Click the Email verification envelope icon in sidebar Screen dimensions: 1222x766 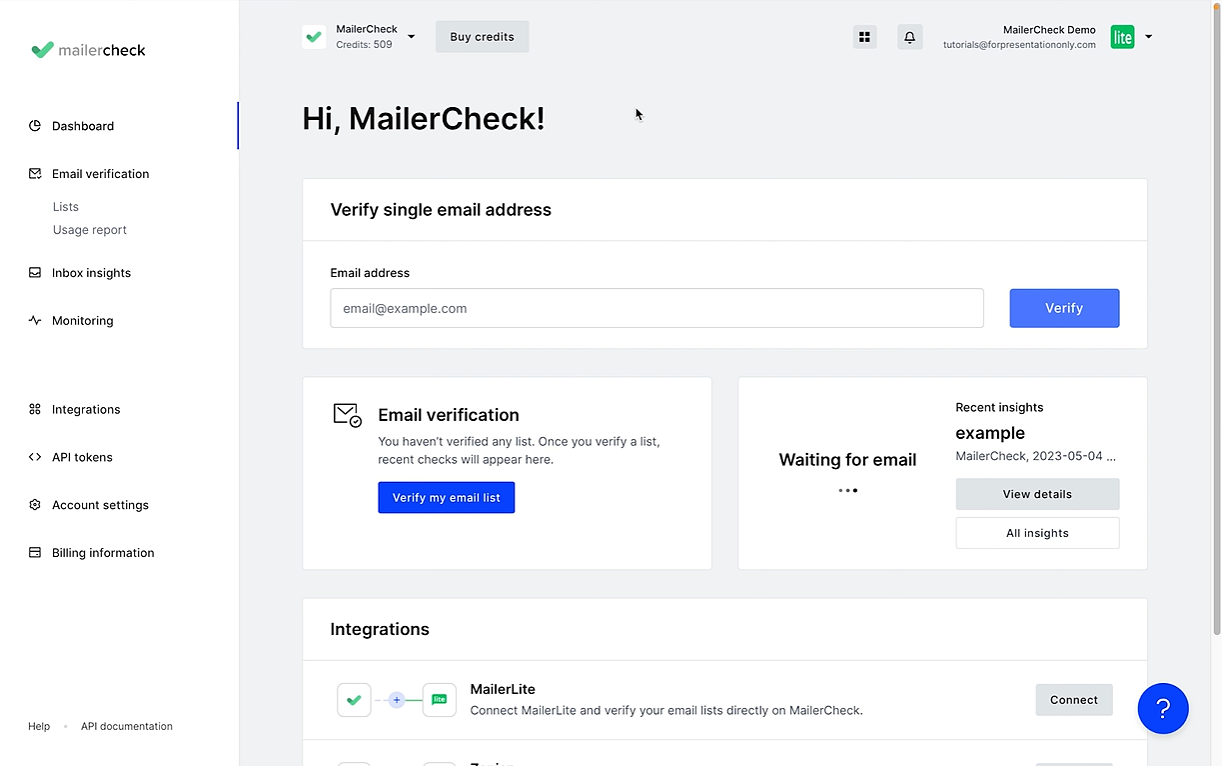[x=35, y=174]
